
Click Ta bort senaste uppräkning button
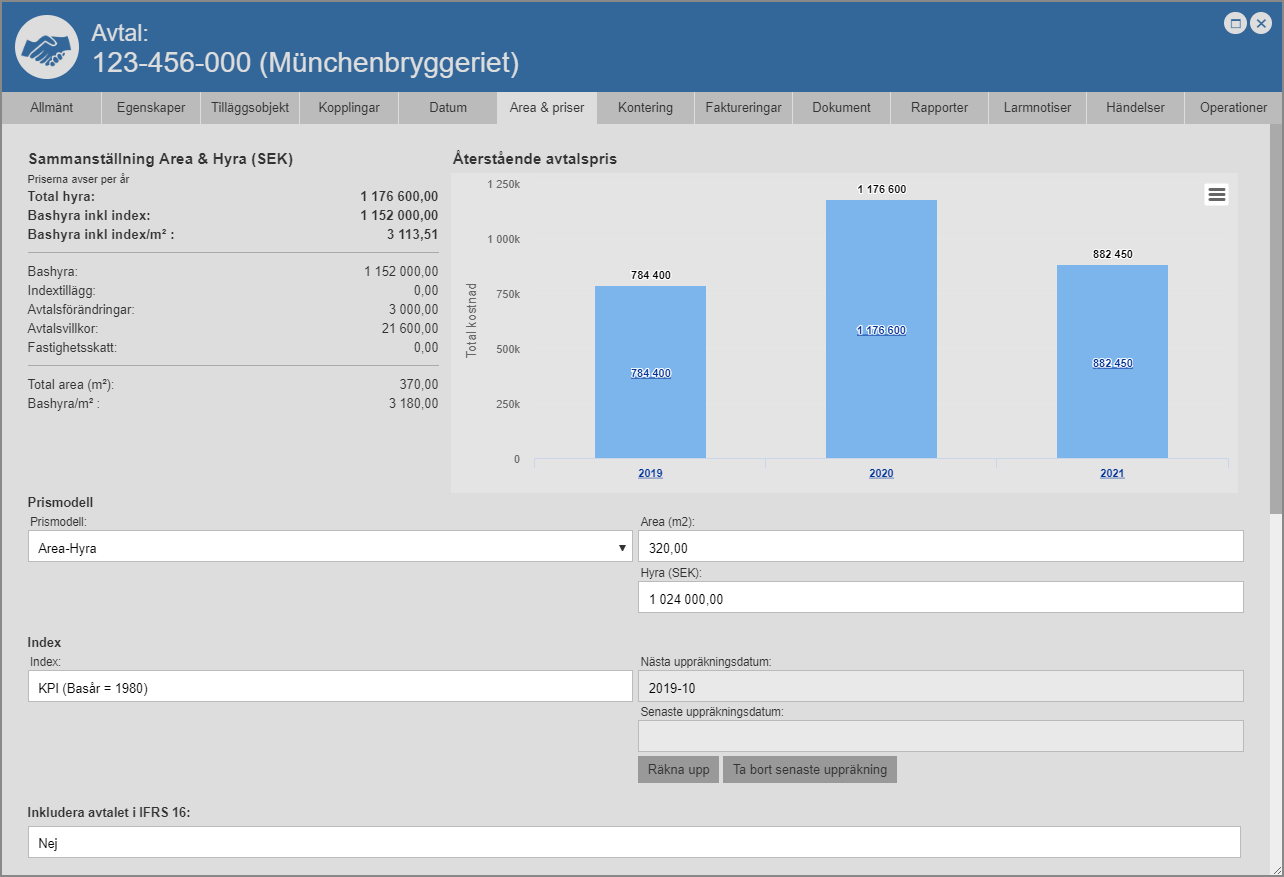tap(809, 769)
